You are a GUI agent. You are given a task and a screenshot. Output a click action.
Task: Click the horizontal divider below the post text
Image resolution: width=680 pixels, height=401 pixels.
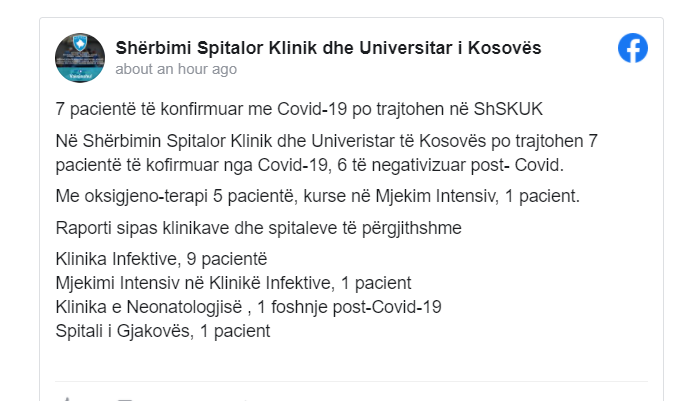[x=351, y=382]
